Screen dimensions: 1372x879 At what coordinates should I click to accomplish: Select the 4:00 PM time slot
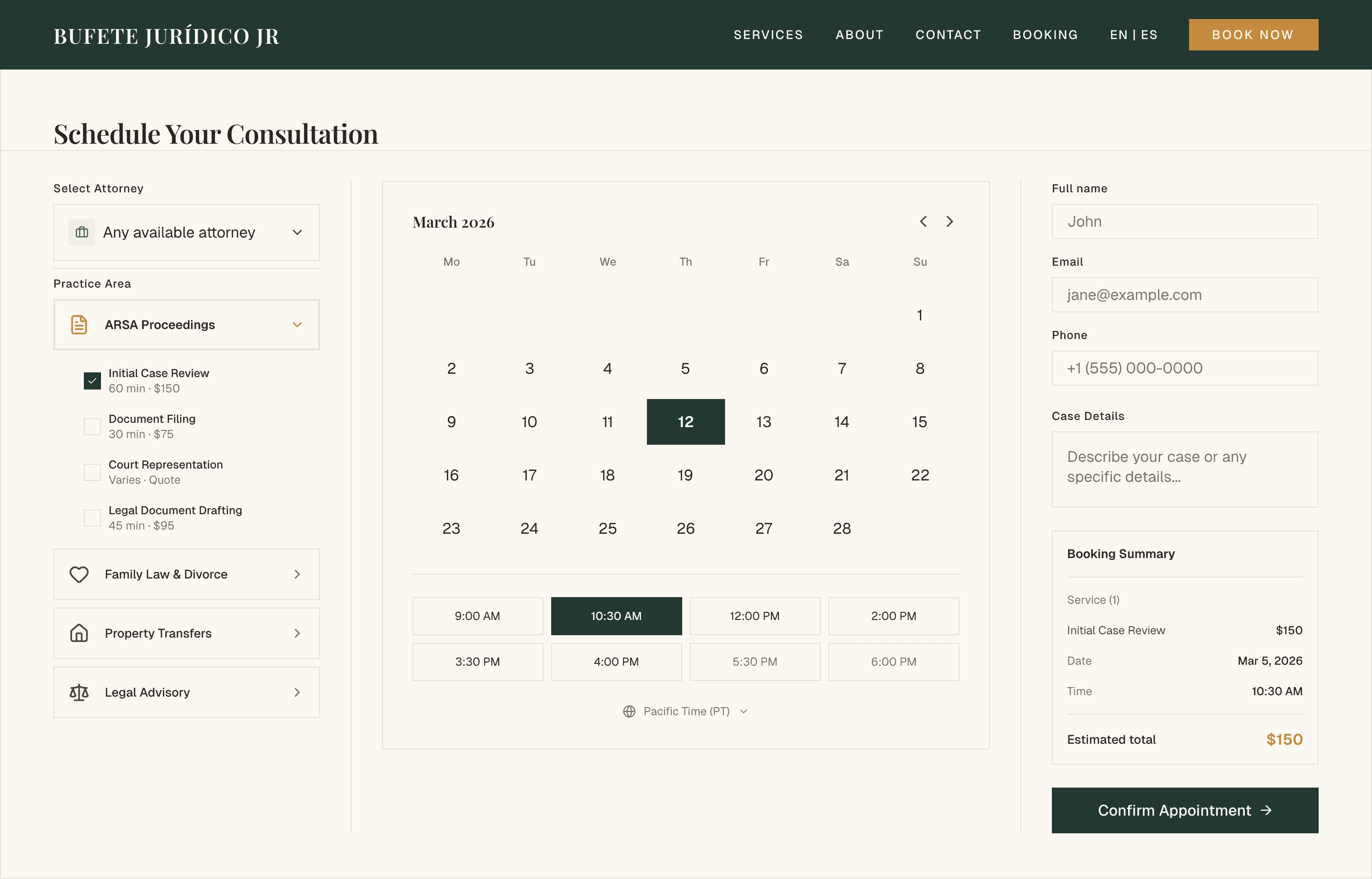pyautogui.click(x=616, y=661)
